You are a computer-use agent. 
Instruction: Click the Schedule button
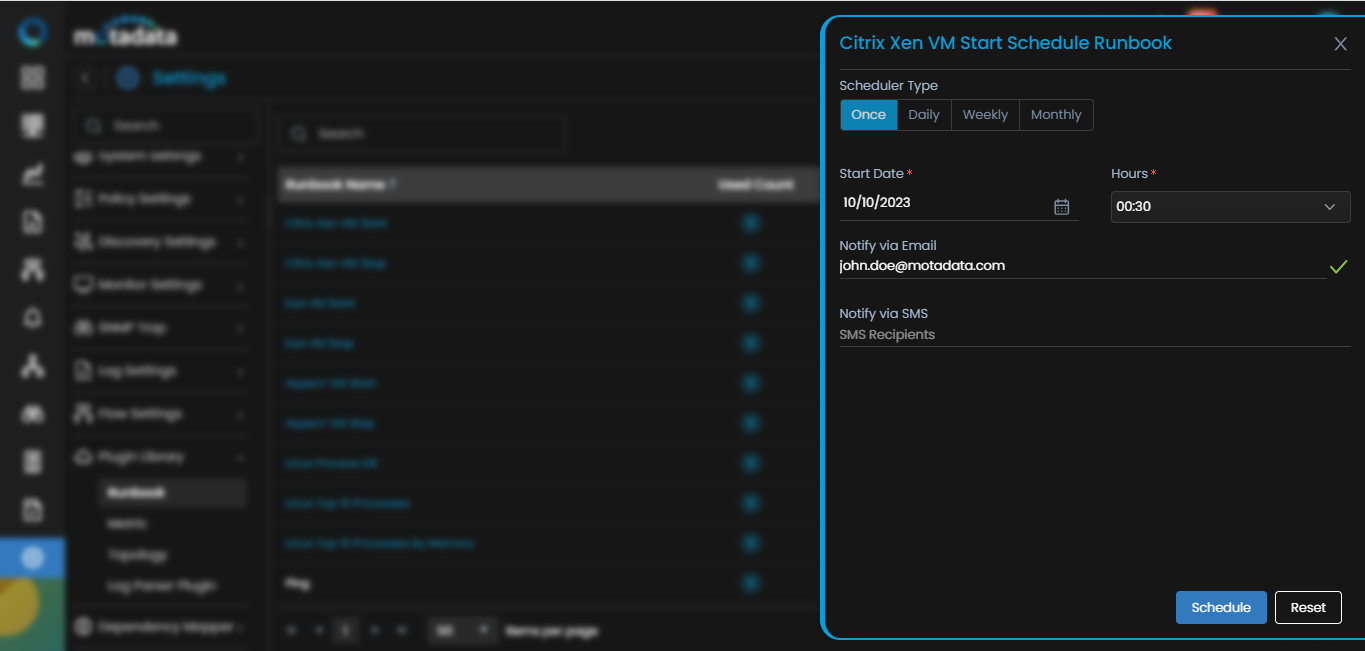(1221, 607)
